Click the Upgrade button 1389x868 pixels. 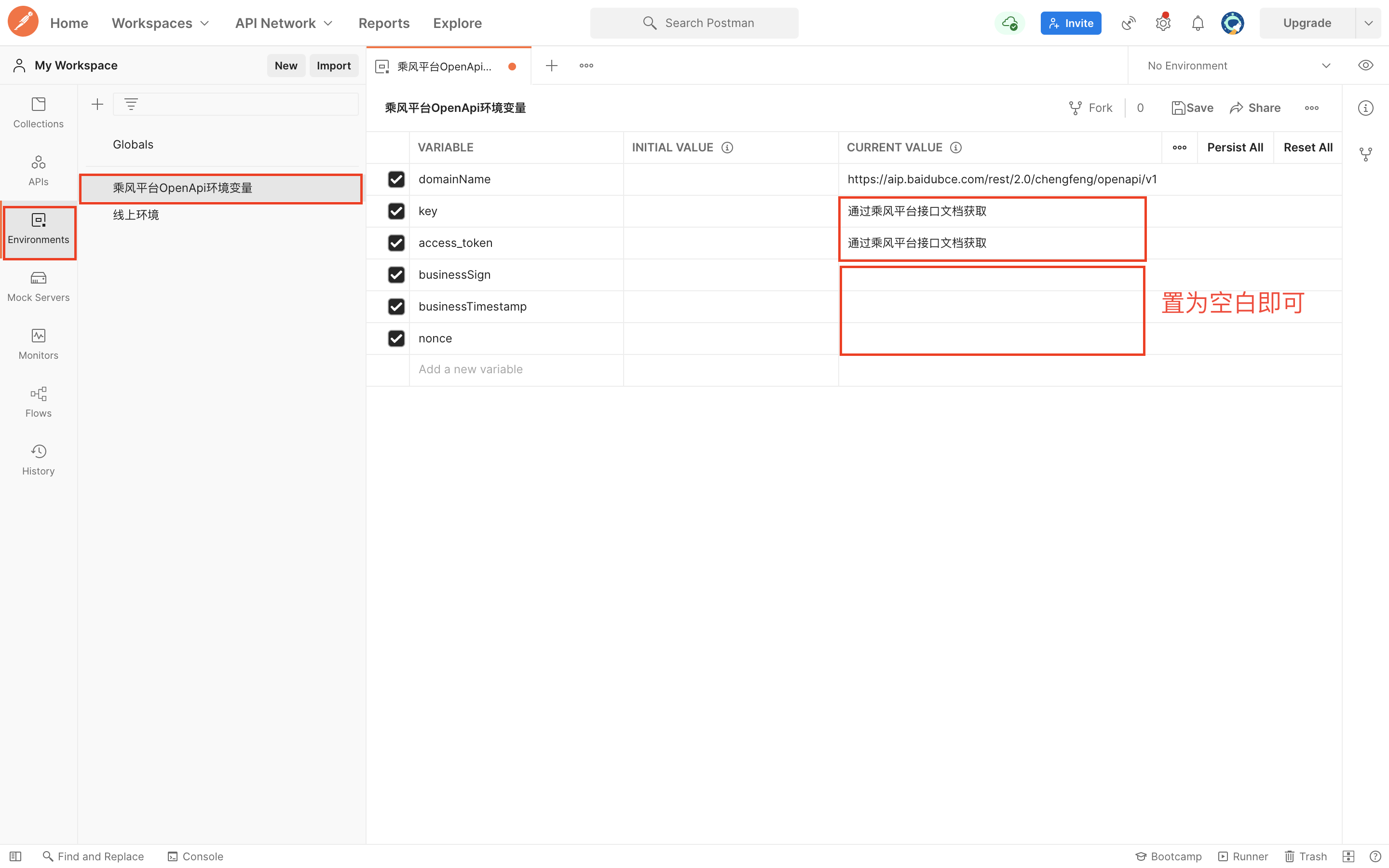tap(1307, 23)
